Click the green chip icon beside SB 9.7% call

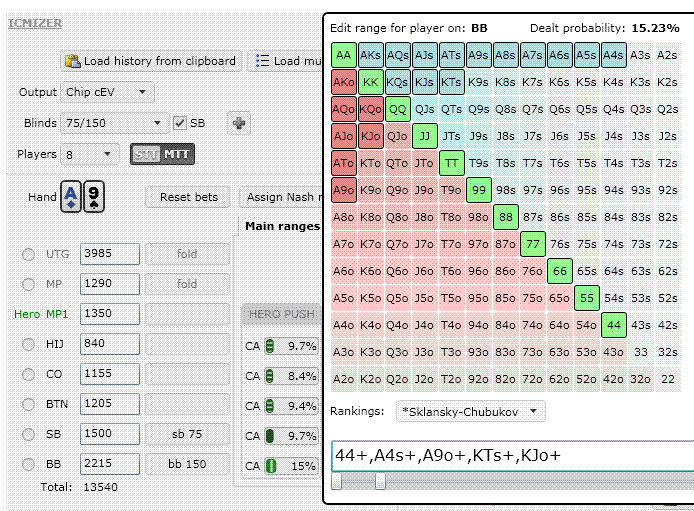[x=270, y=436]
